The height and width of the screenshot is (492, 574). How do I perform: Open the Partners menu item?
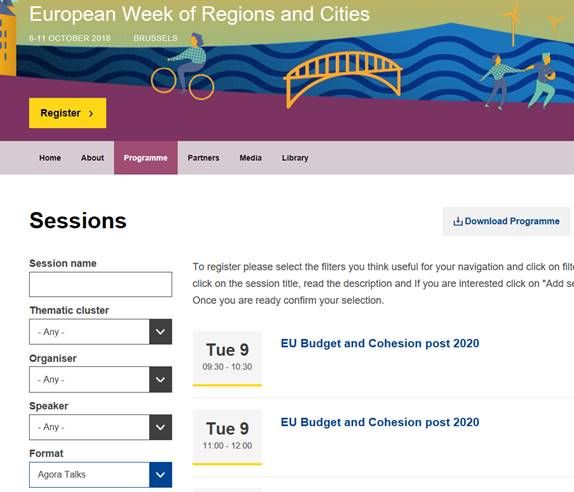pyautogui.click(x=203, y=158)
